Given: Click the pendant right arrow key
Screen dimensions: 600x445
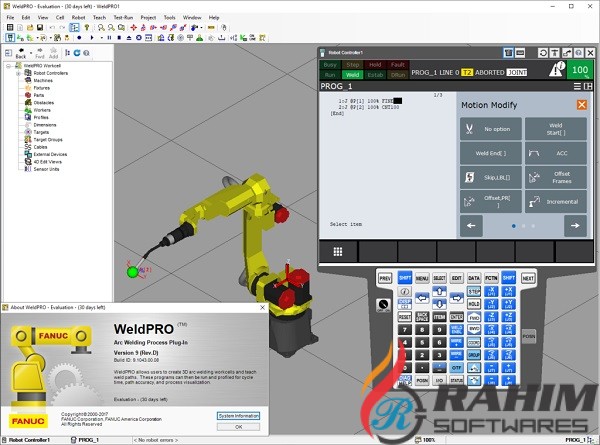Looking at the screenshot, I should 457,298.
